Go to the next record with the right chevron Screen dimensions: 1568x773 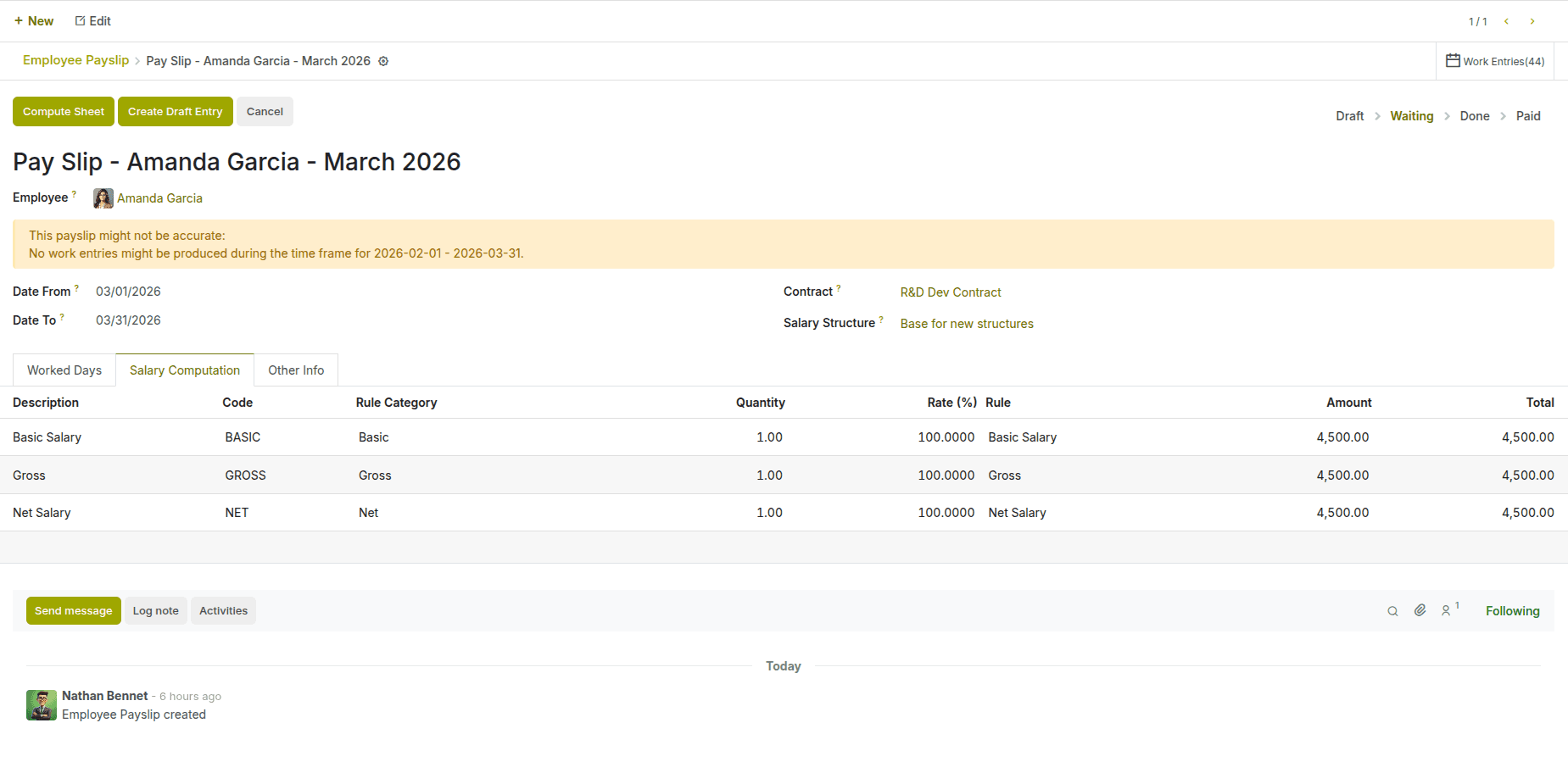pos(1532,20)
